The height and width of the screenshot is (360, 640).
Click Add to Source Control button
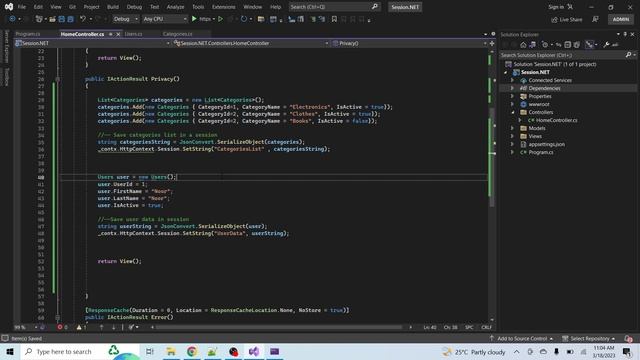(521, 339)
